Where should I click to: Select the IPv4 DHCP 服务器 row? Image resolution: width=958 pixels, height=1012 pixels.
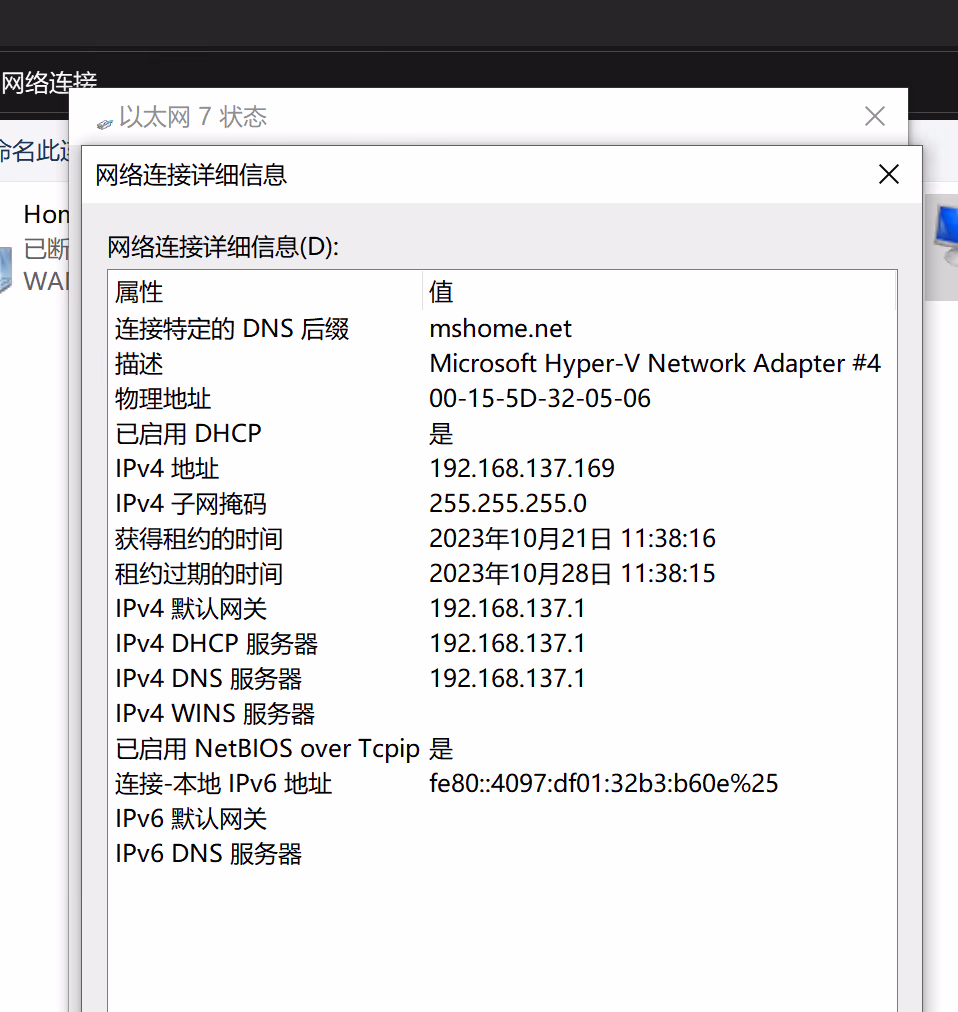216,644
